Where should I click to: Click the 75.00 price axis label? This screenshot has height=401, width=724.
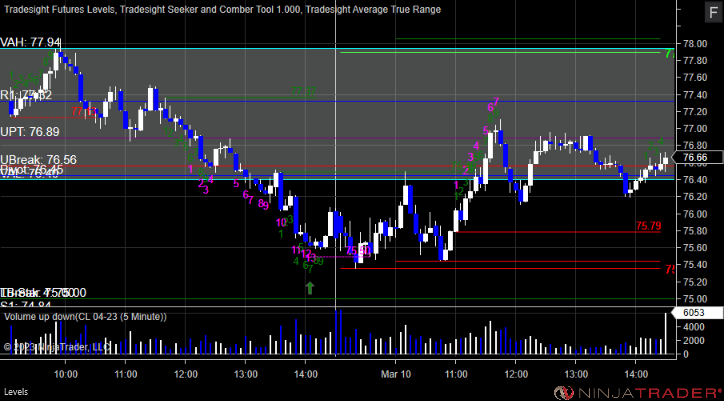(x=694, y=299)
